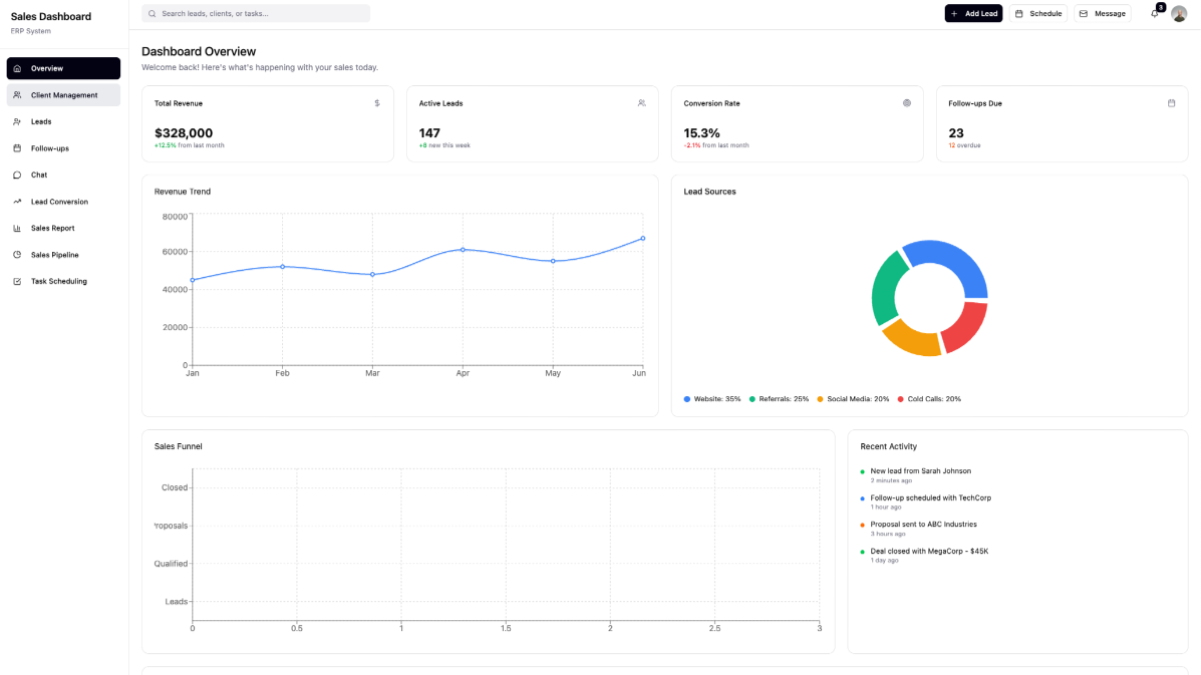Click the "23" follow-ups due value

[956, 133]
